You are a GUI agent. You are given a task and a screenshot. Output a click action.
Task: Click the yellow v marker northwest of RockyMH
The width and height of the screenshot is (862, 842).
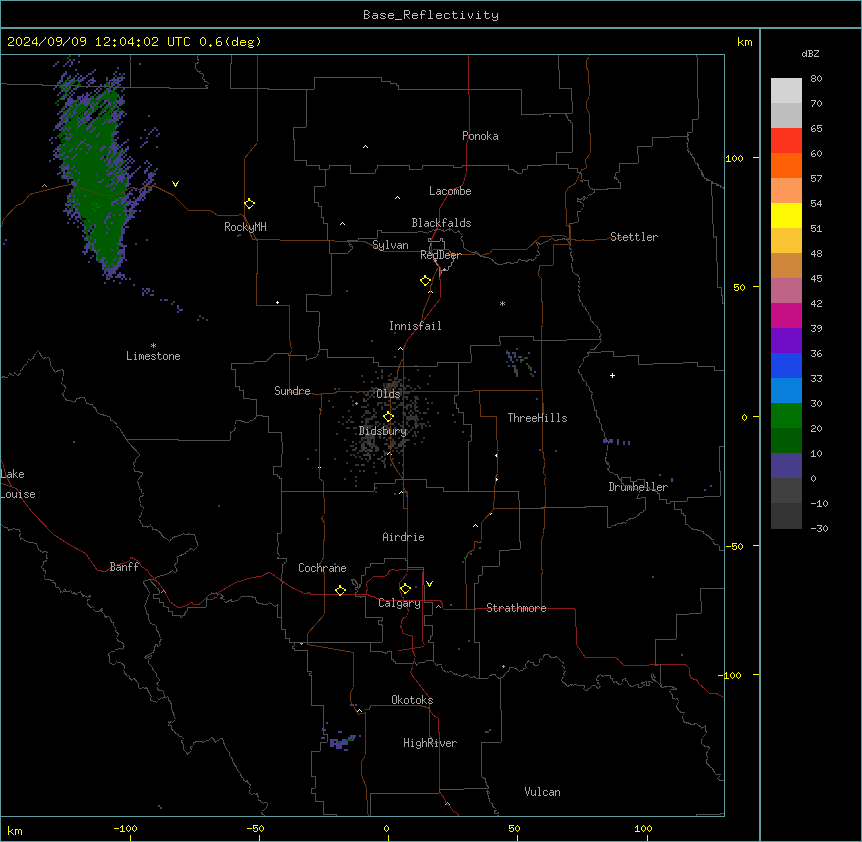(175, 184)
